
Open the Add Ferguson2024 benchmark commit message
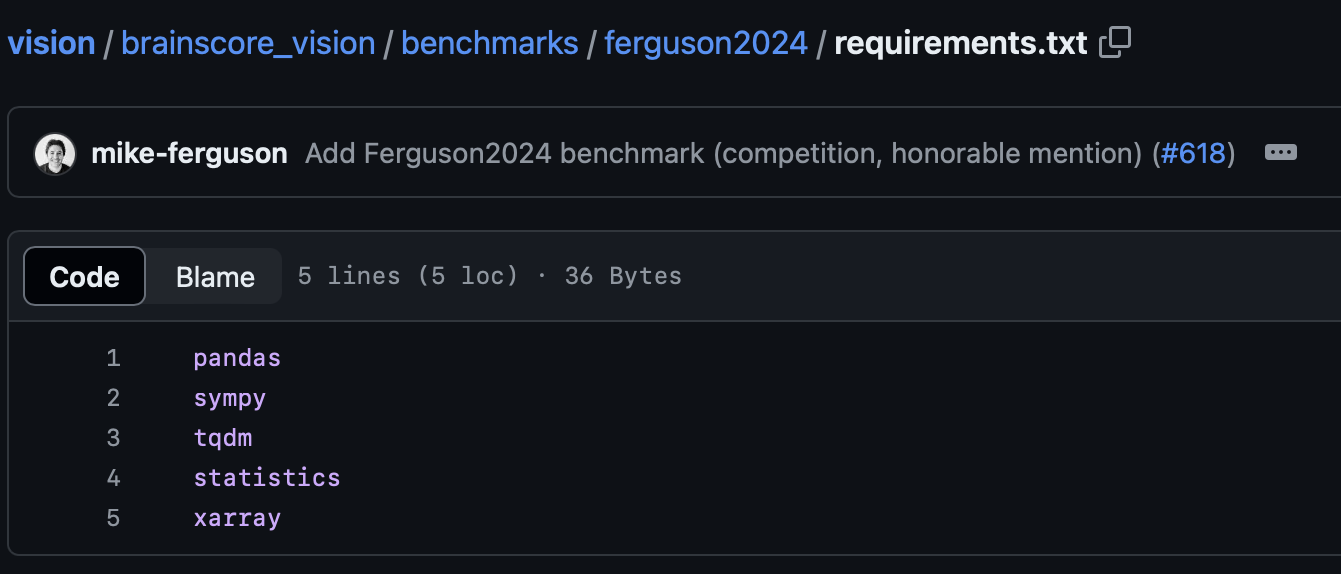point(727,154)
